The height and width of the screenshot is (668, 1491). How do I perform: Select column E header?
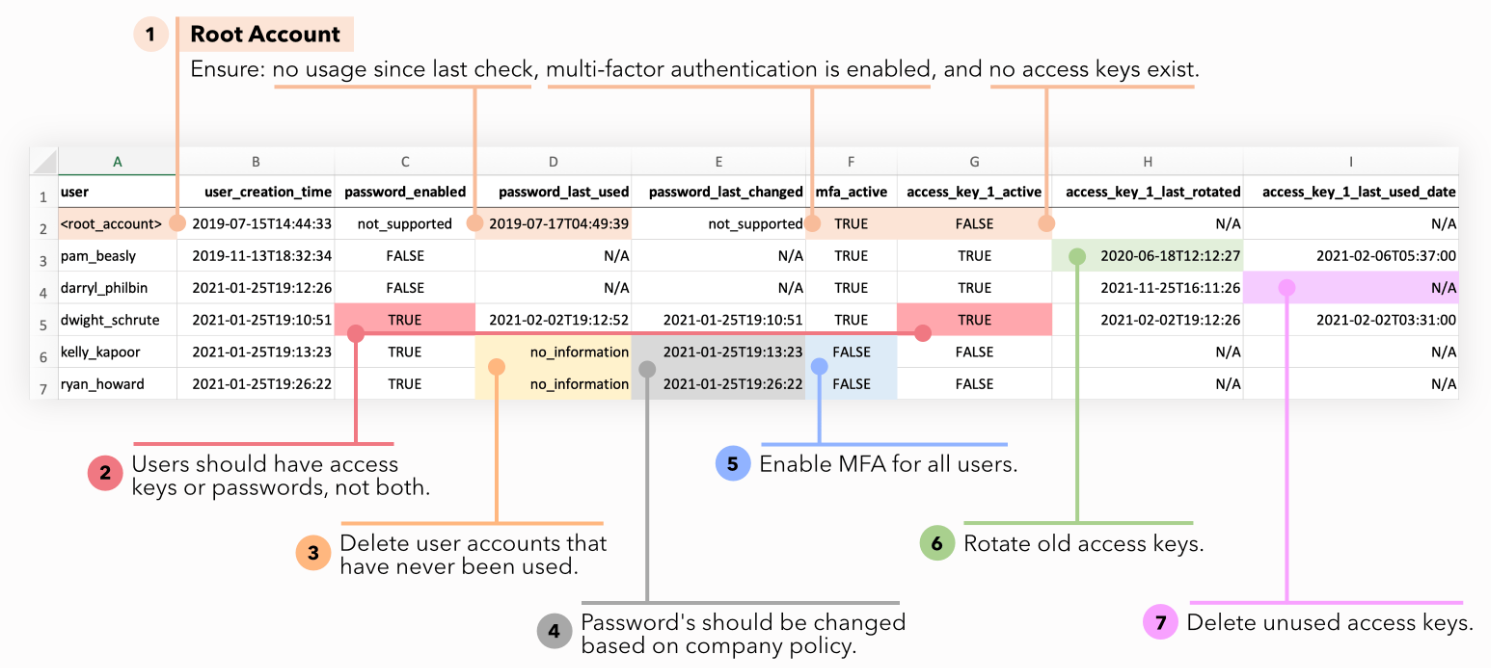[718, 161]
